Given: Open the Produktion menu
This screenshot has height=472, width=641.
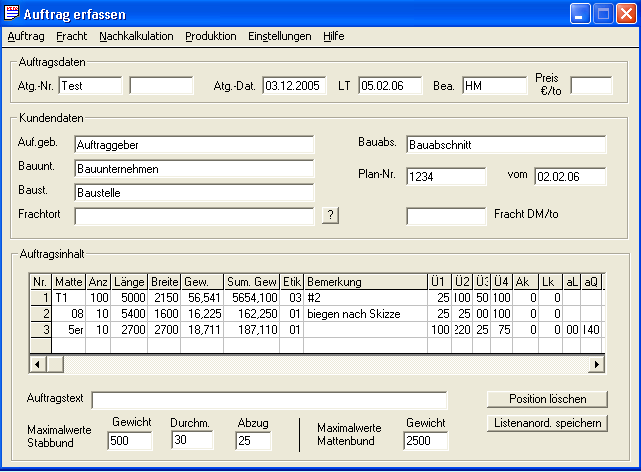Looking at the screenshot, I should tap(211, 36).
